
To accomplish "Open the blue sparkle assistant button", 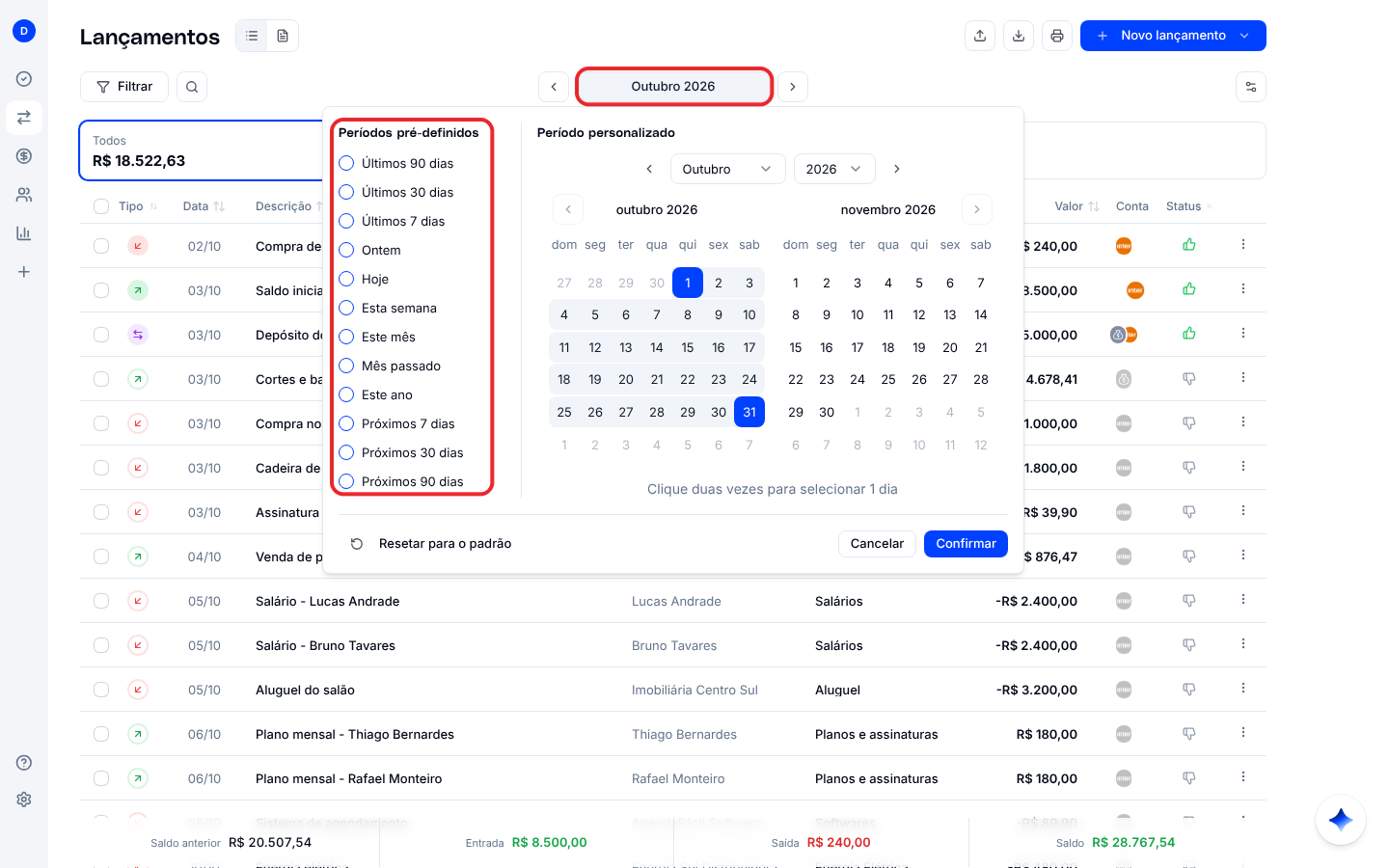I will (x=1341, y=820).
